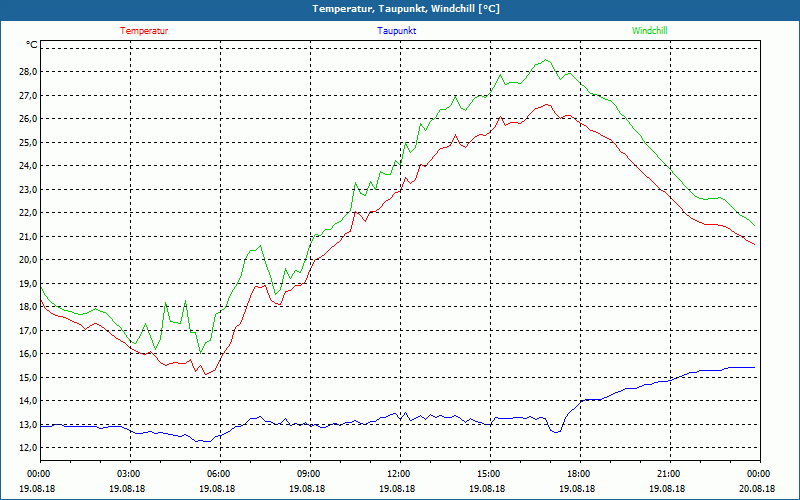The width and height of the screenshot is (800, 500).
Task: Click the '19.08.18' date under 09:00
Action: [x=307, y=488]
